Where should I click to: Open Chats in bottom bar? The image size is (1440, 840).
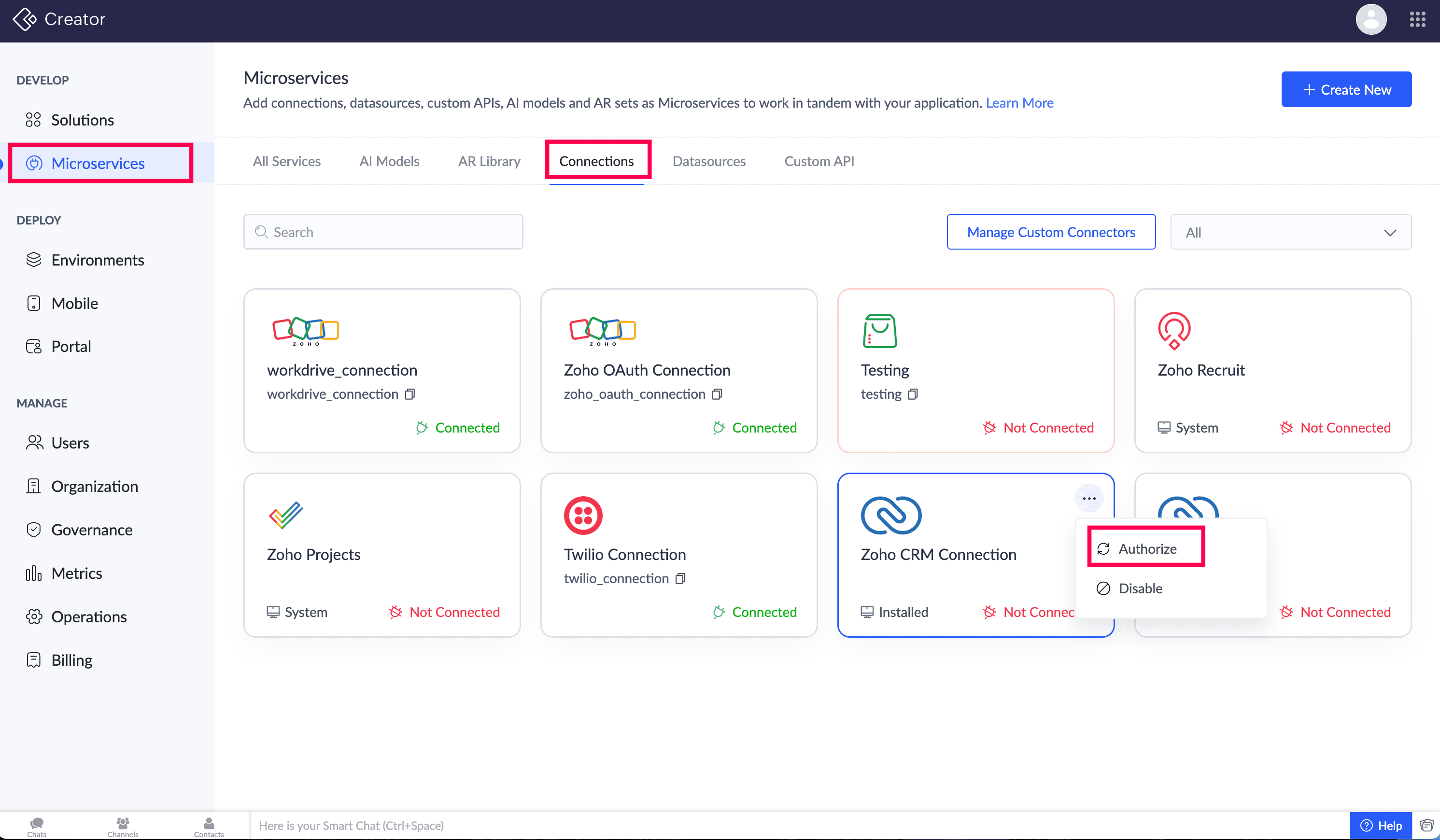coord(37,826)
